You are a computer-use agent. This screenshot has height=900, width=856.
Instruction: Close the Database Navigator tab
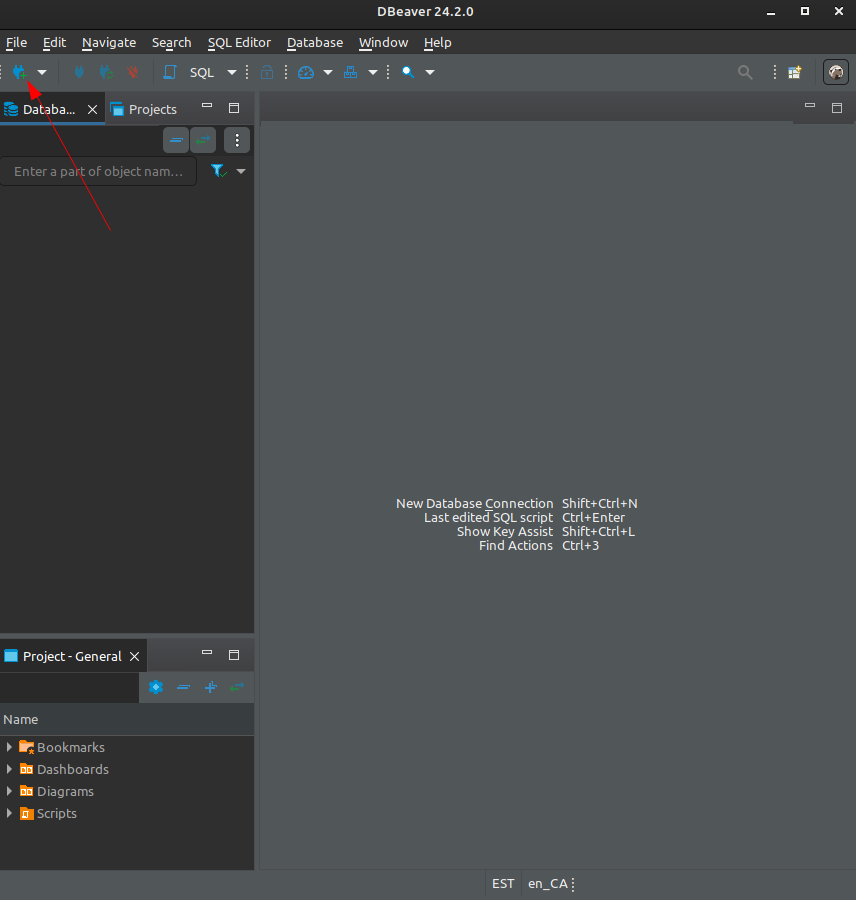[92, 110]
